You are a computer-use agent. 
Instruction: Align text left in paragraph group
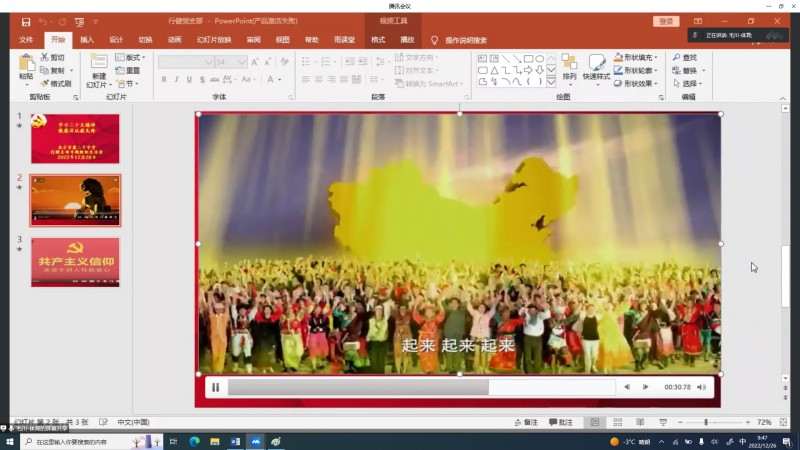point(306,80)
